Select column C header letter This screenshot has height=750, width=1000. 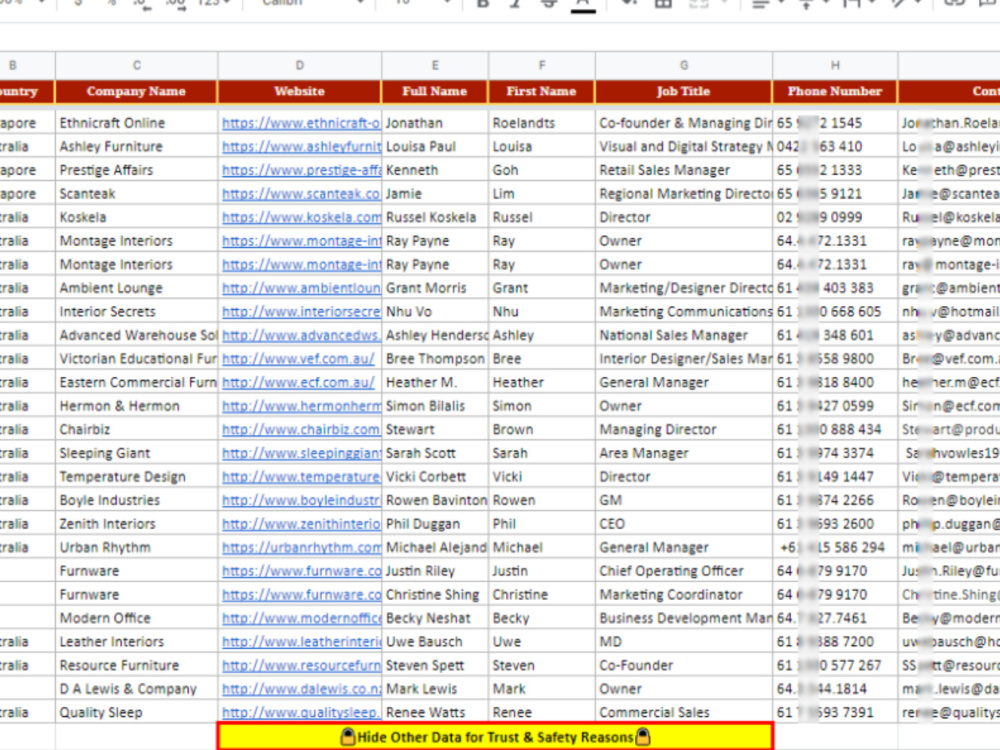click(136, 65)
